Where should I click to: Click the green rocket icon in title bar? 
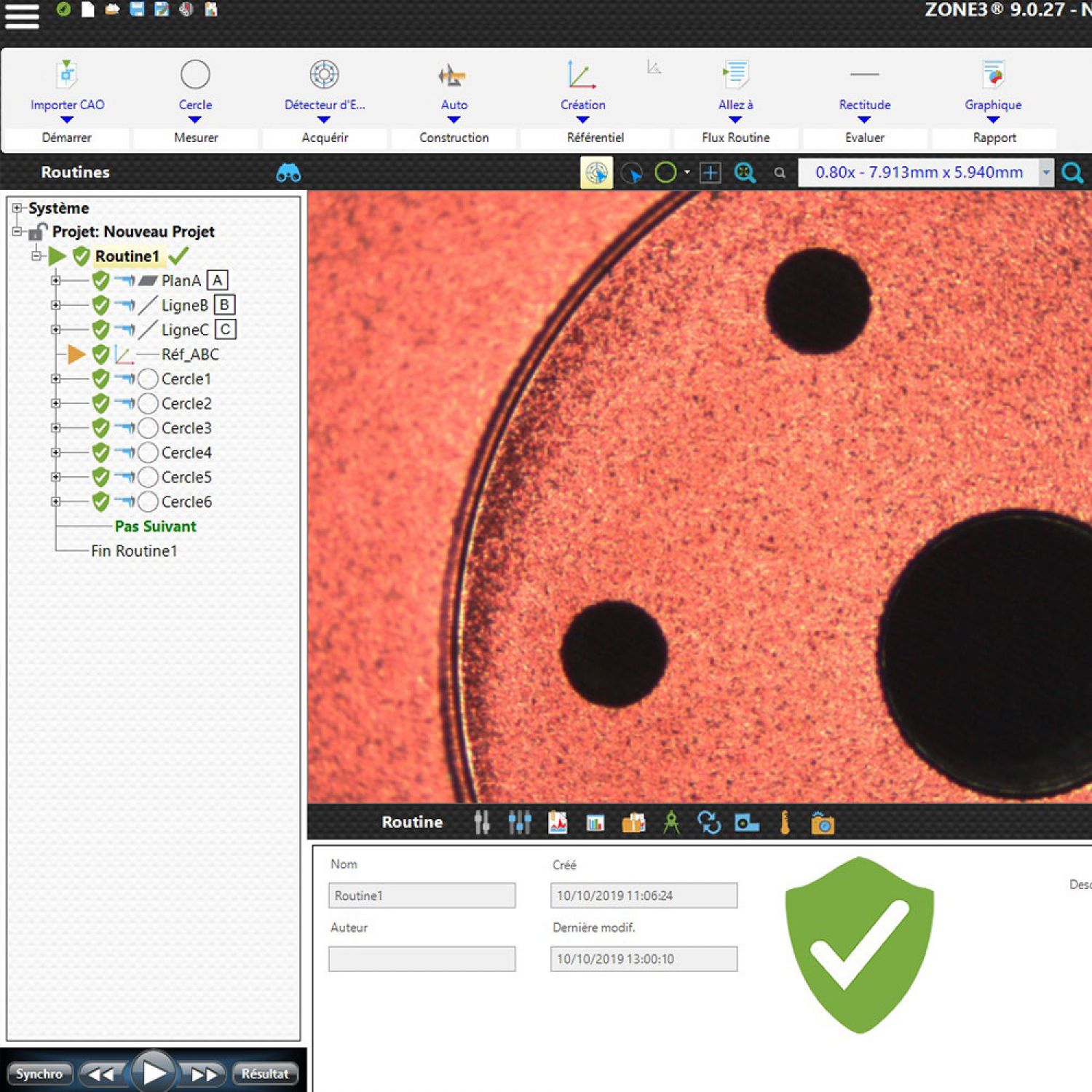[63, 9]
